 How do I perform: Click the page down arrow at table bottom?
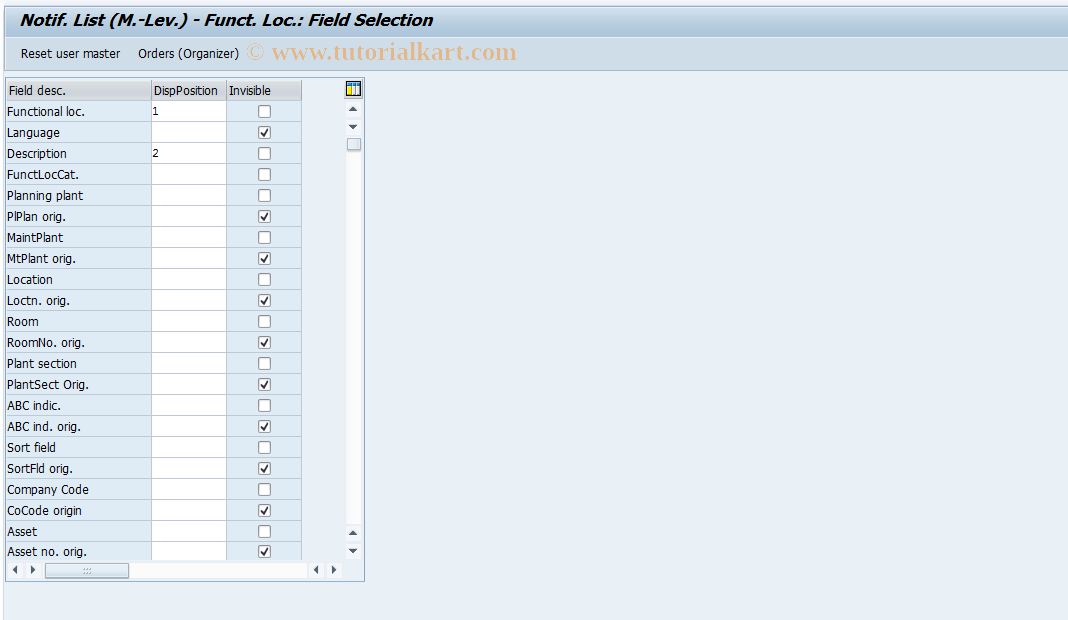[353, 551]
